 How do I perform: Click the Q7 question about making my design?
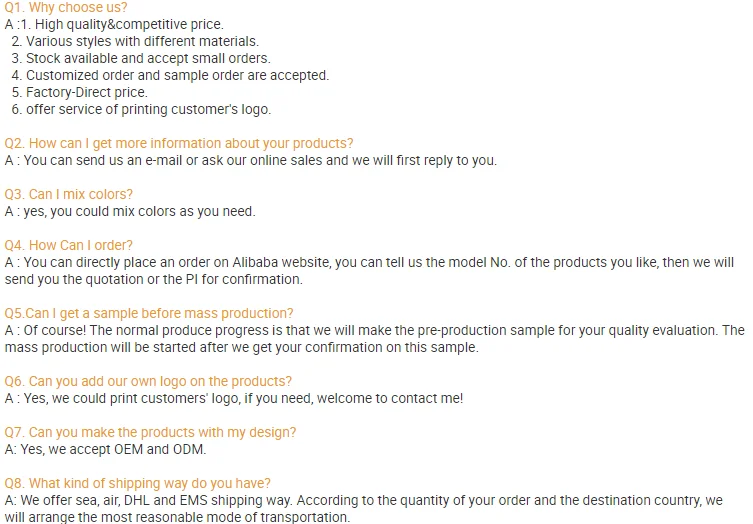pos(151,432)
